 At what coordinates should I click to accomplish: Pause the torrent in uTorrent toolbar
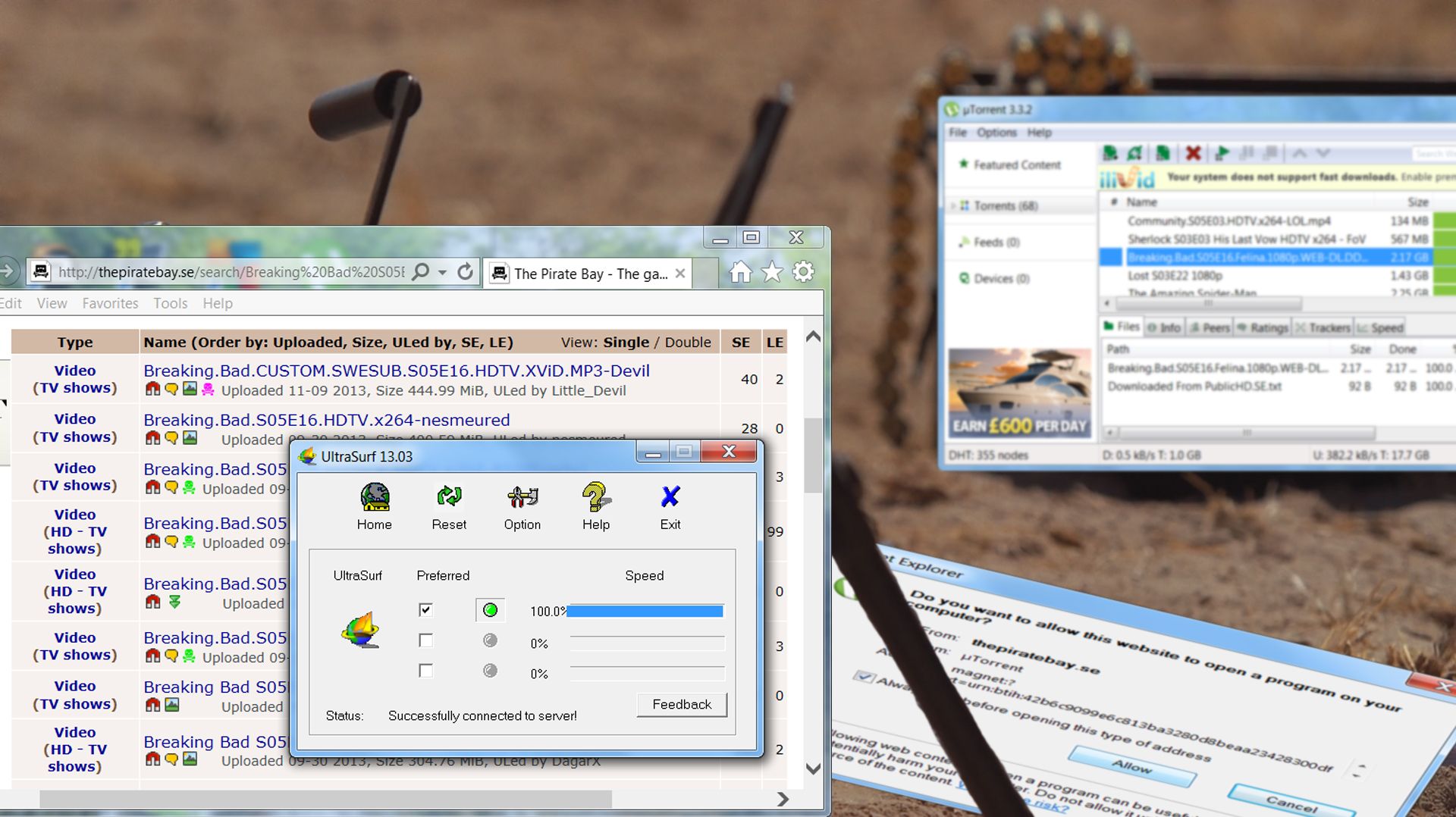[1247, 153]
